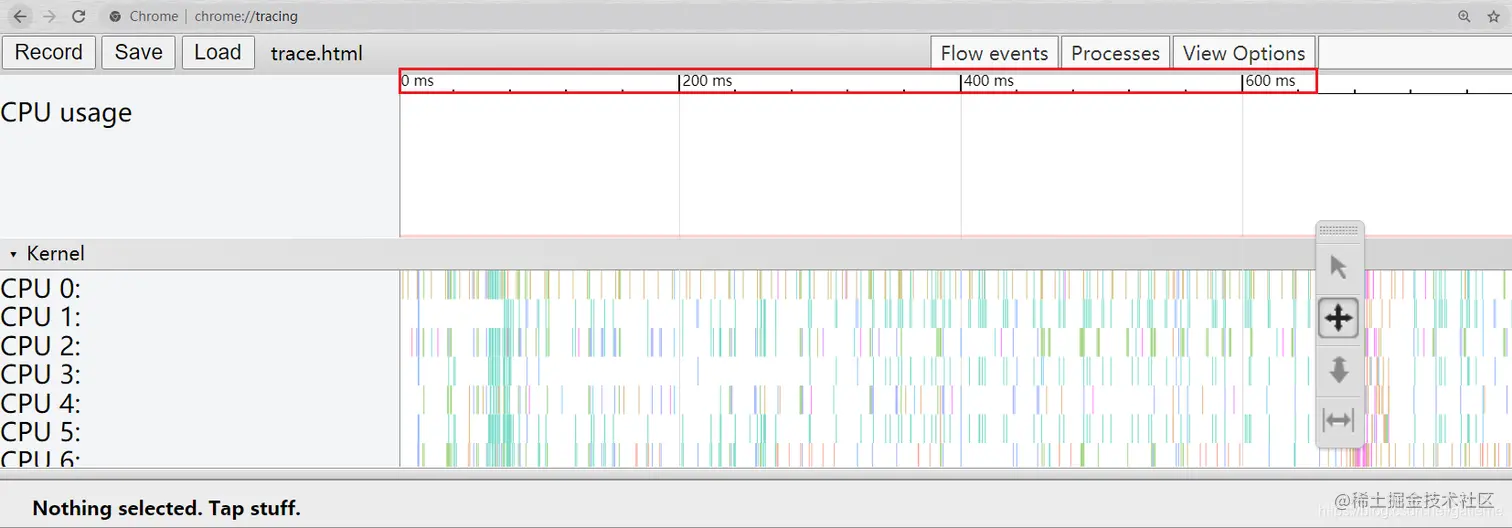This screenshot has width=1512, height=528.
Task: Select the CPU 0: row label
Action: [41, 288]
